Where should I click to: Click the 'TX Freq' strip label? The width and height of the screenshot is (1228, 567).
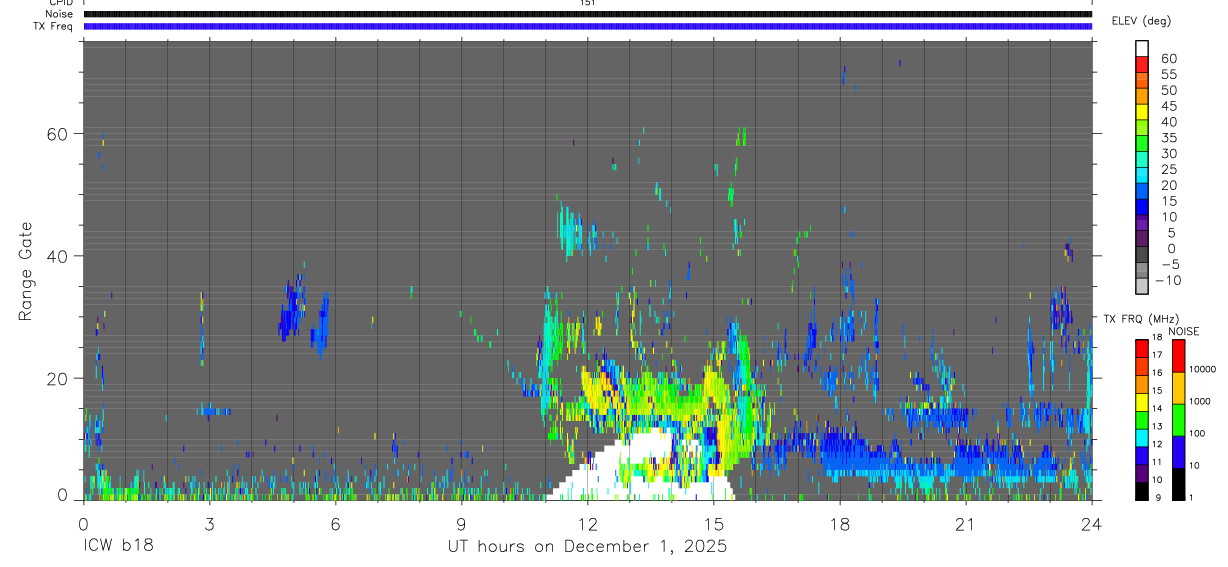pos(53,26)
